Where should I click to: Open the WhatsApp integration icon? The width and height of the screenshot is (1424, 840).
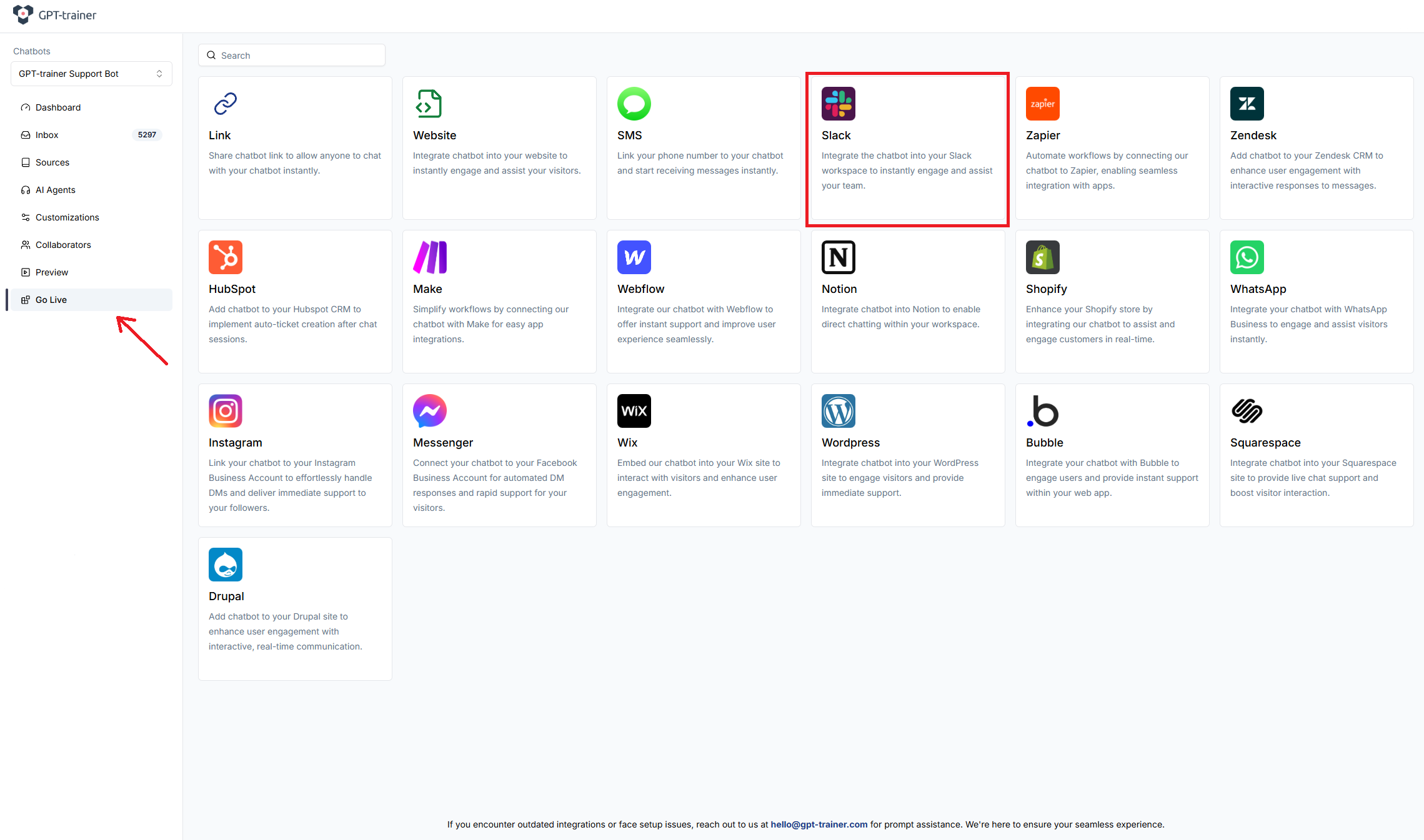[x=1247, y=257]
